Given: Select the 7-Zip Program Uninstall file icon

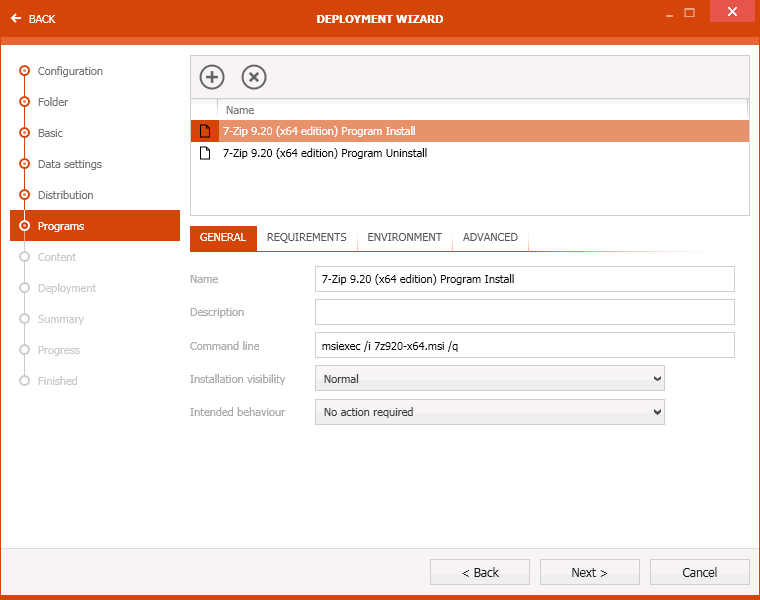Looking at the screenshot, I should 204,153.
